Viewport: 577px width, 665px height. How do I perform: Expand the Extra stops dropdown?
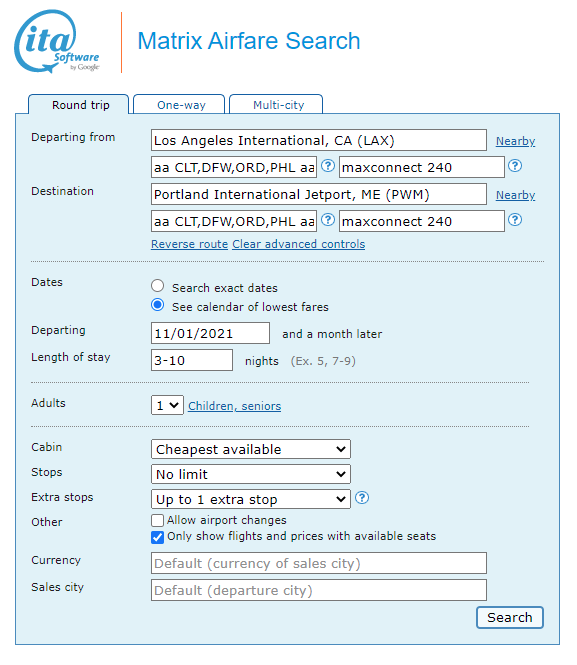point(251,499)
